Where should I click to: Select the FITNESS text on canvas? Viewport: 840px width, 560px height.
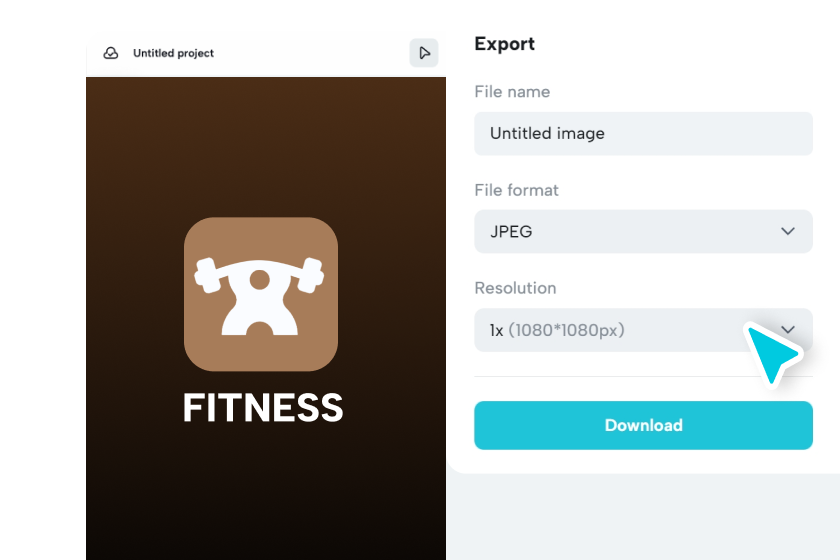tap(263, 408)
